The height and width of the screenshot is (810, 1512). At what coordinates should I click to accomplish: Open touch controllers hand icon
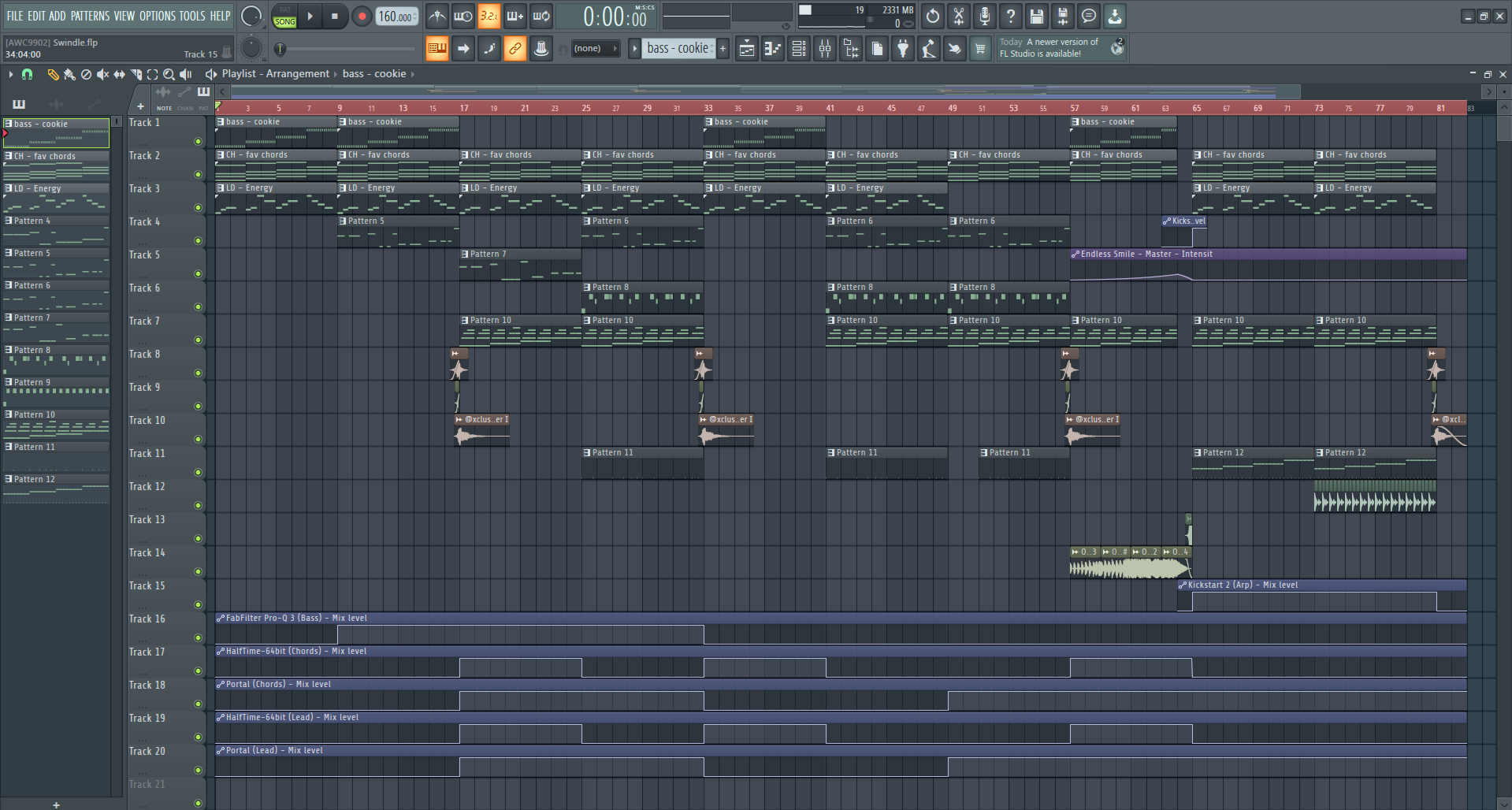click(x=955, y=49)
